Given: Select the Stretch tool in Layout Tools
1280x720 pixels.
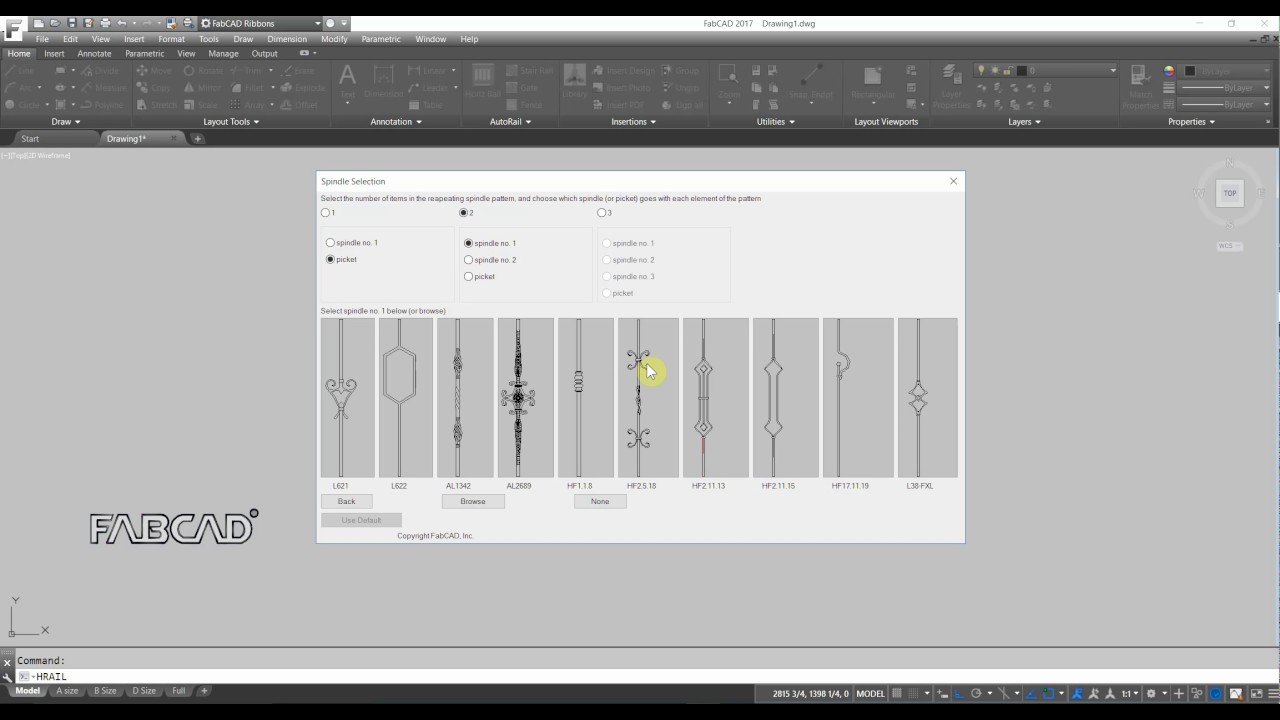Looking at the screenshot, I should pyautogui.click(x=155, y=104).
